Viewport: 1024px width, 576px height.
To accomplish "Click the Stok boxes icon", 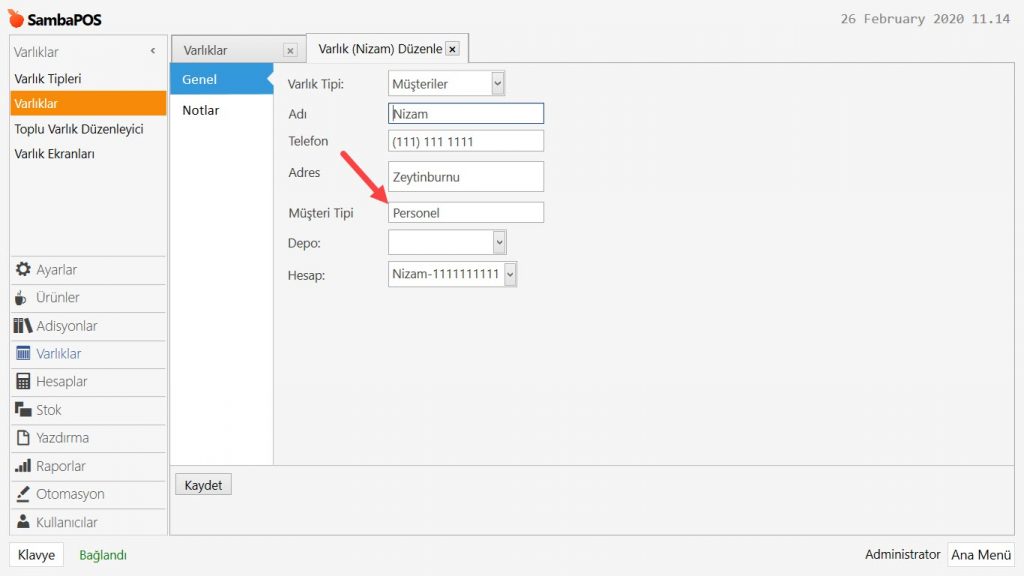I will click(x=23, y=410).
